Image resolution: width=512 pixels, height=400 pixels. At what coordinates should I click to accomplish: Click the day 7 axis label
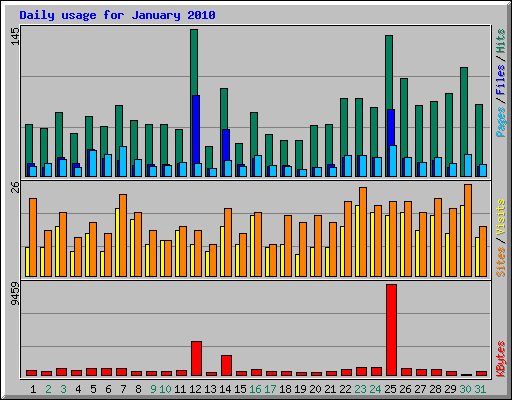coord(123,389)
